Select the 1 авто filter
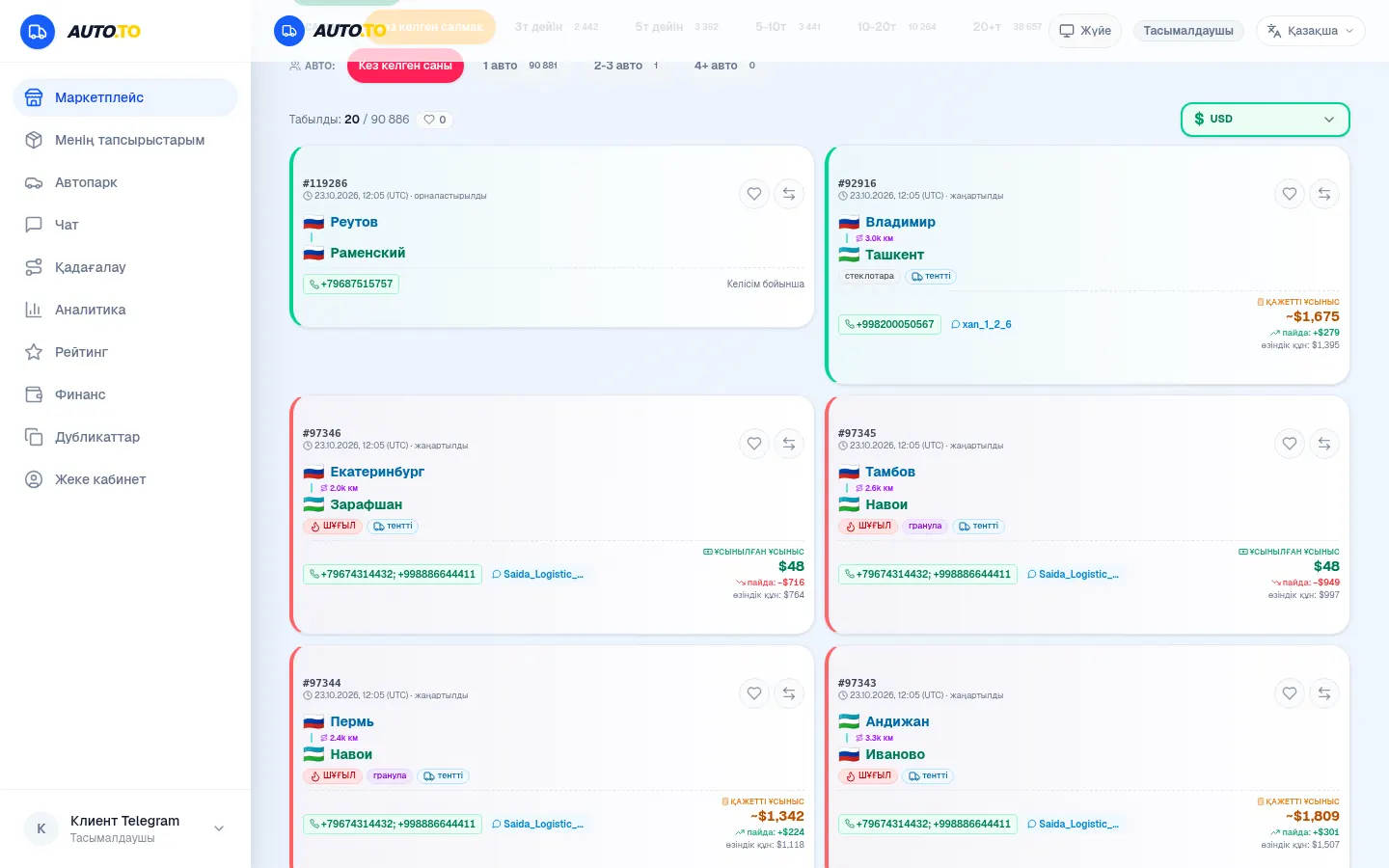Screen dimensions: 1389x868 520,66
